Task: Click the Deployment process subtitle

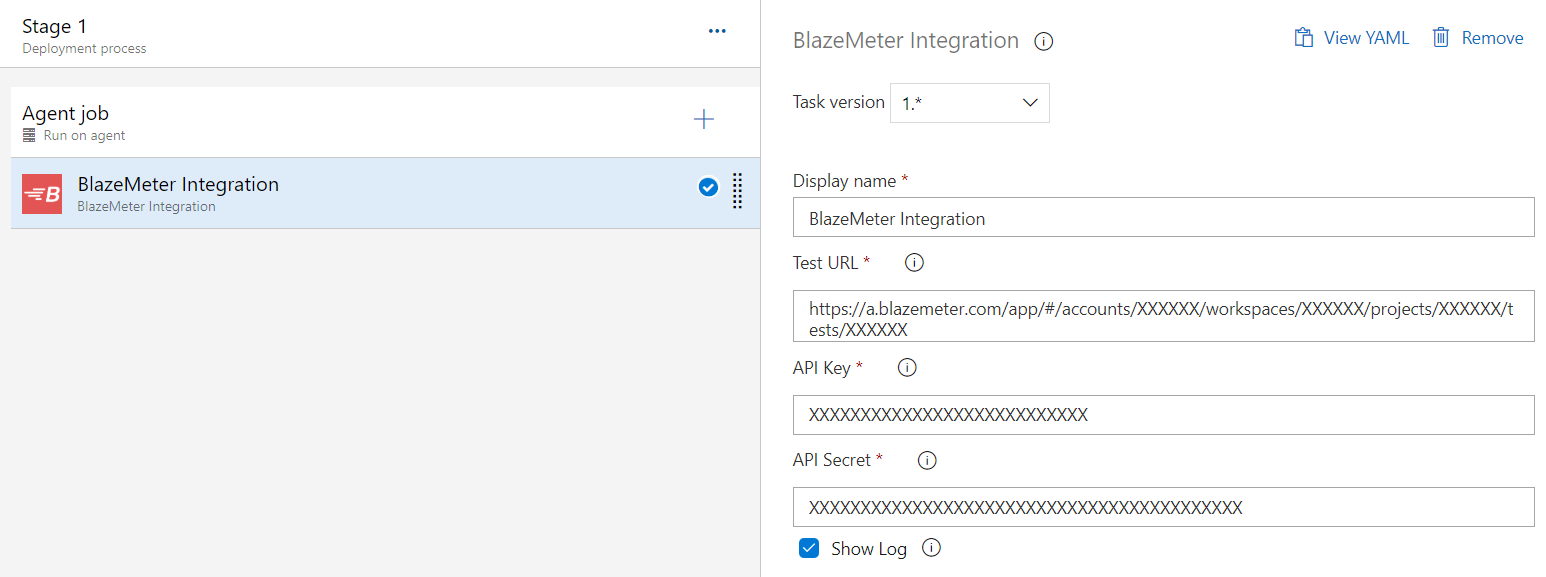Action: (84, 48)
